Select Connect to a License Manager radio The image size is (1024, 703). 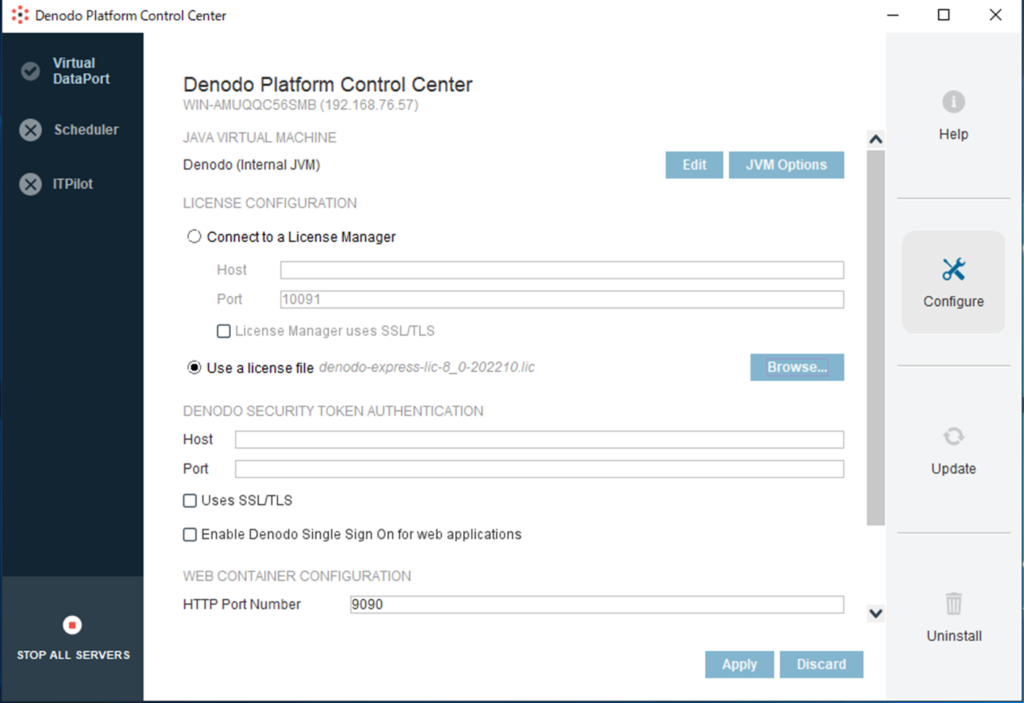click(195, 237)
